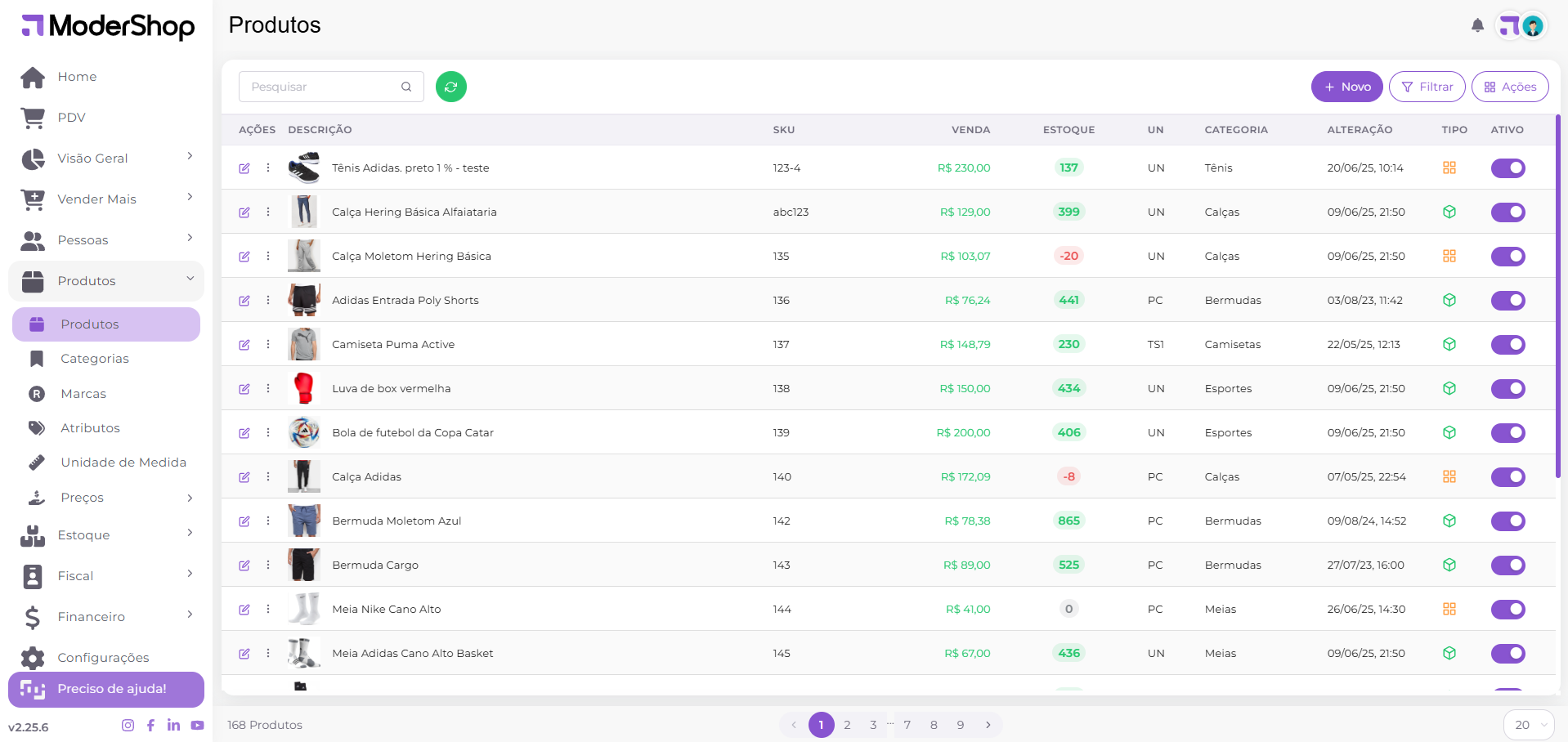Screen dimensions: 1568x742
Task: Click the type icon for Meia Nike Cano Alto
Action: click(1449, 609)
